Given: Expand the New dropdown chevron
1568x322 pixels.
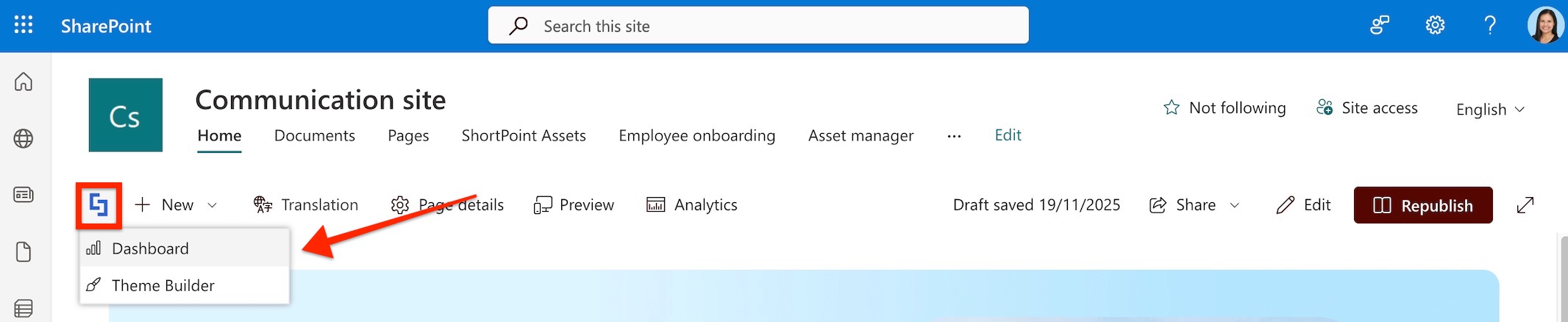Looking at the screenshot, I should [x=213, y=206].
